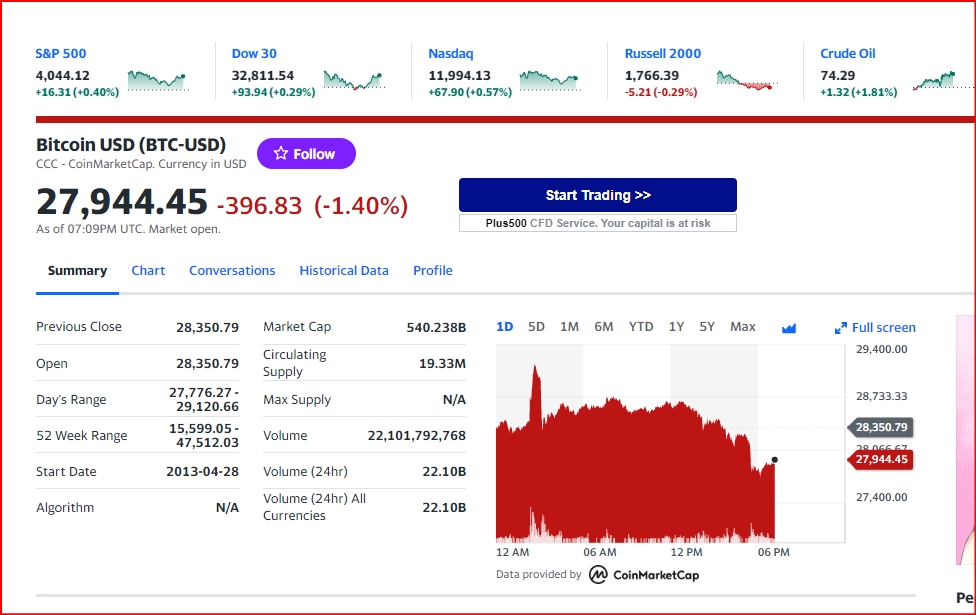Image resolution: width=976 pixels, height=615 pixels.
Task: Click the Day's Range label
Action: (71, 400)
